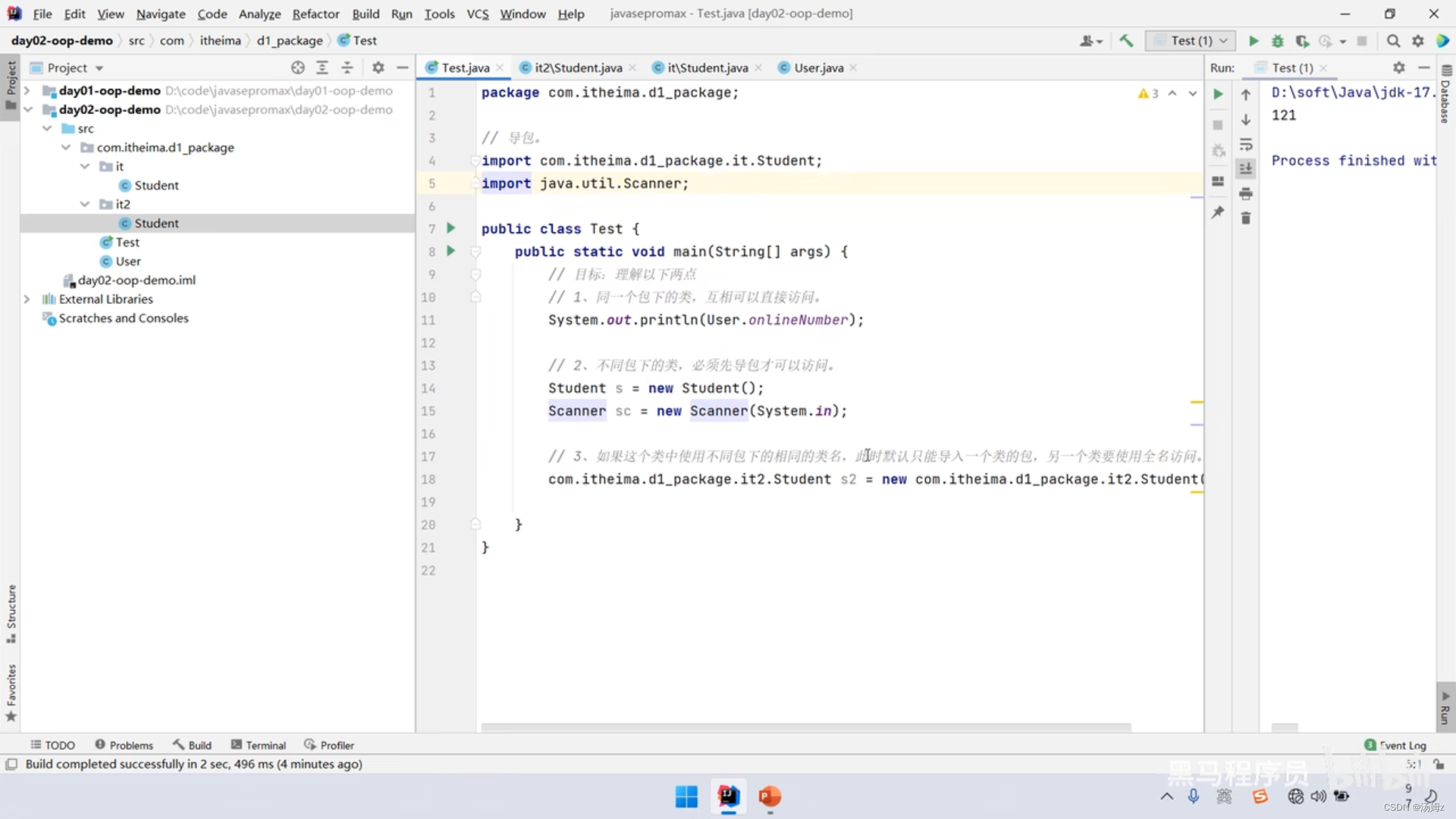Open the Refactor menu

point(315,14)
